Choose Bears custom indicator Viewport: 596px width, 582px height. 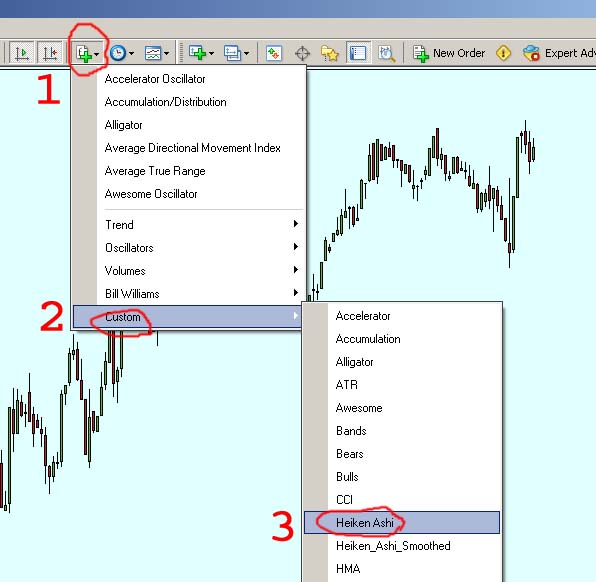click(402, 454)
